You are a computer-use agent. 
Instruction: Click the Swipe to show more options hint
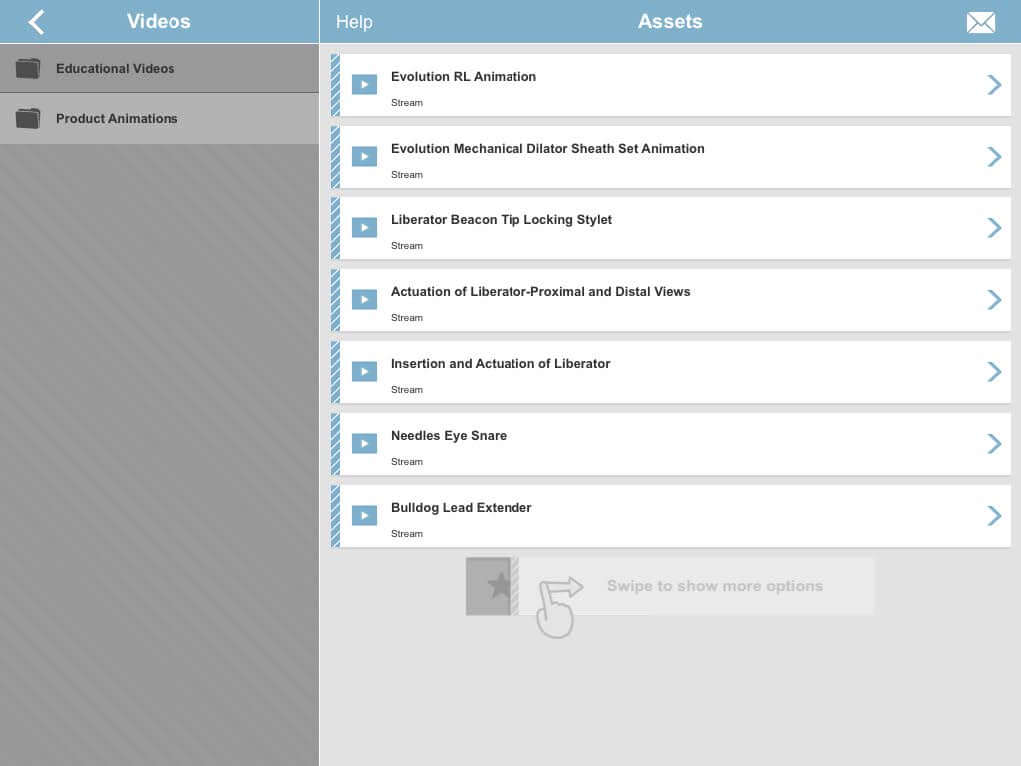(714, 586)
